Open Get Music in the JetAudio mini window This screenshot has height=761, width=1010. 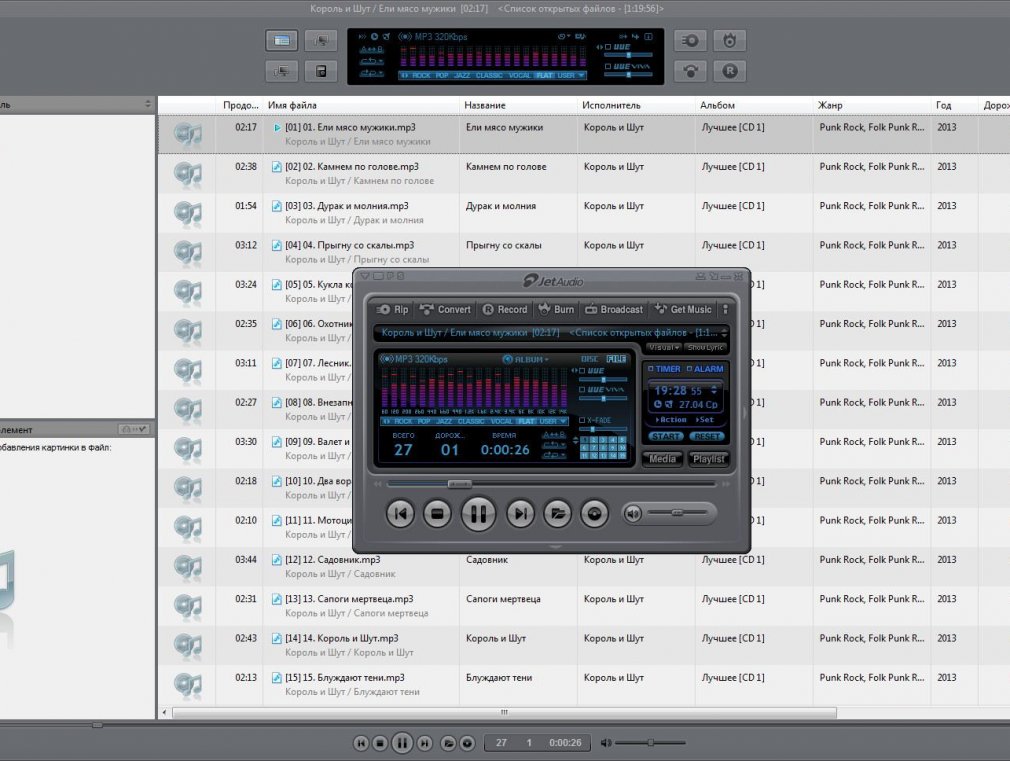pos(683,309)
